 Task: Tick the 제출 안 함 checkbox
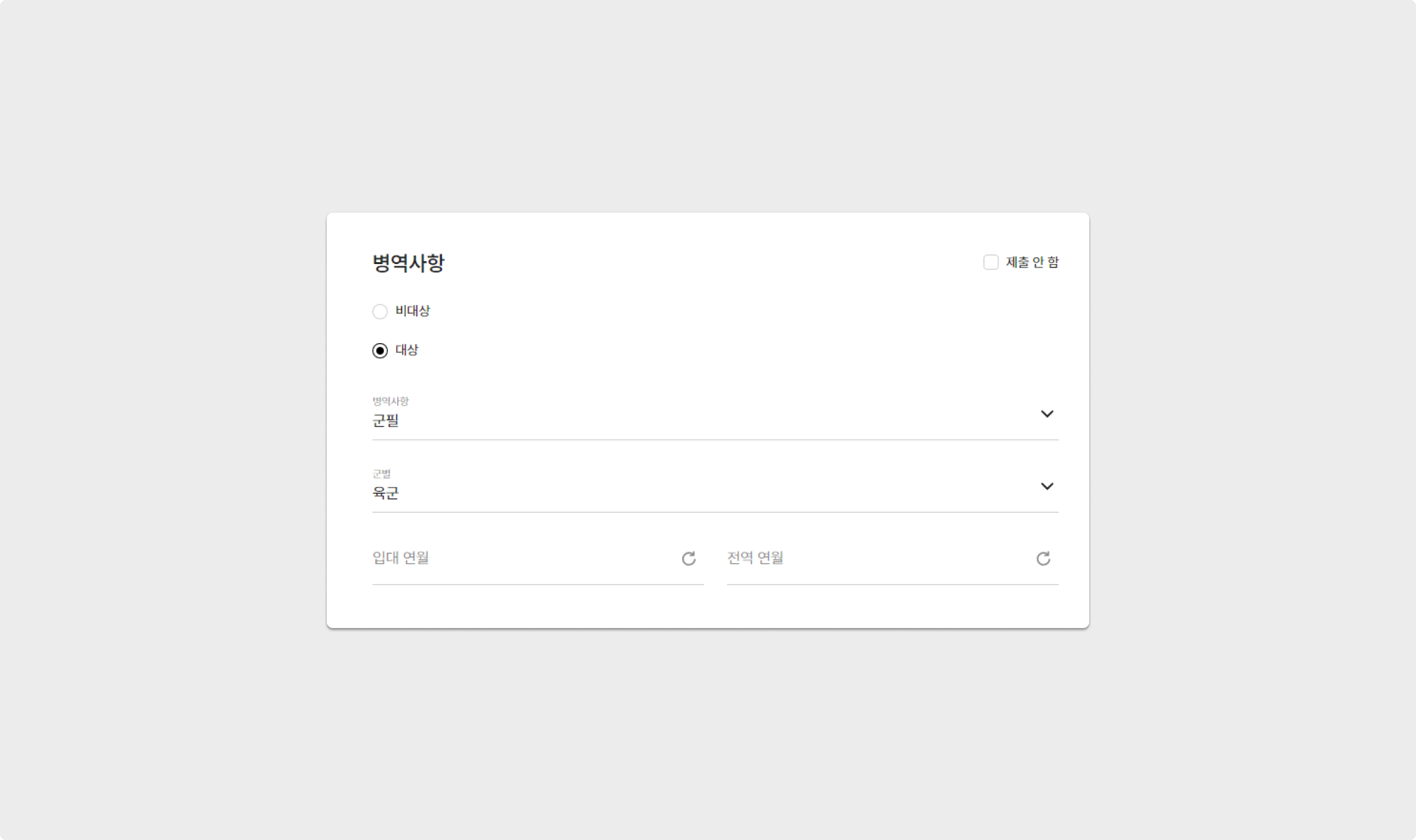[991, 262]
